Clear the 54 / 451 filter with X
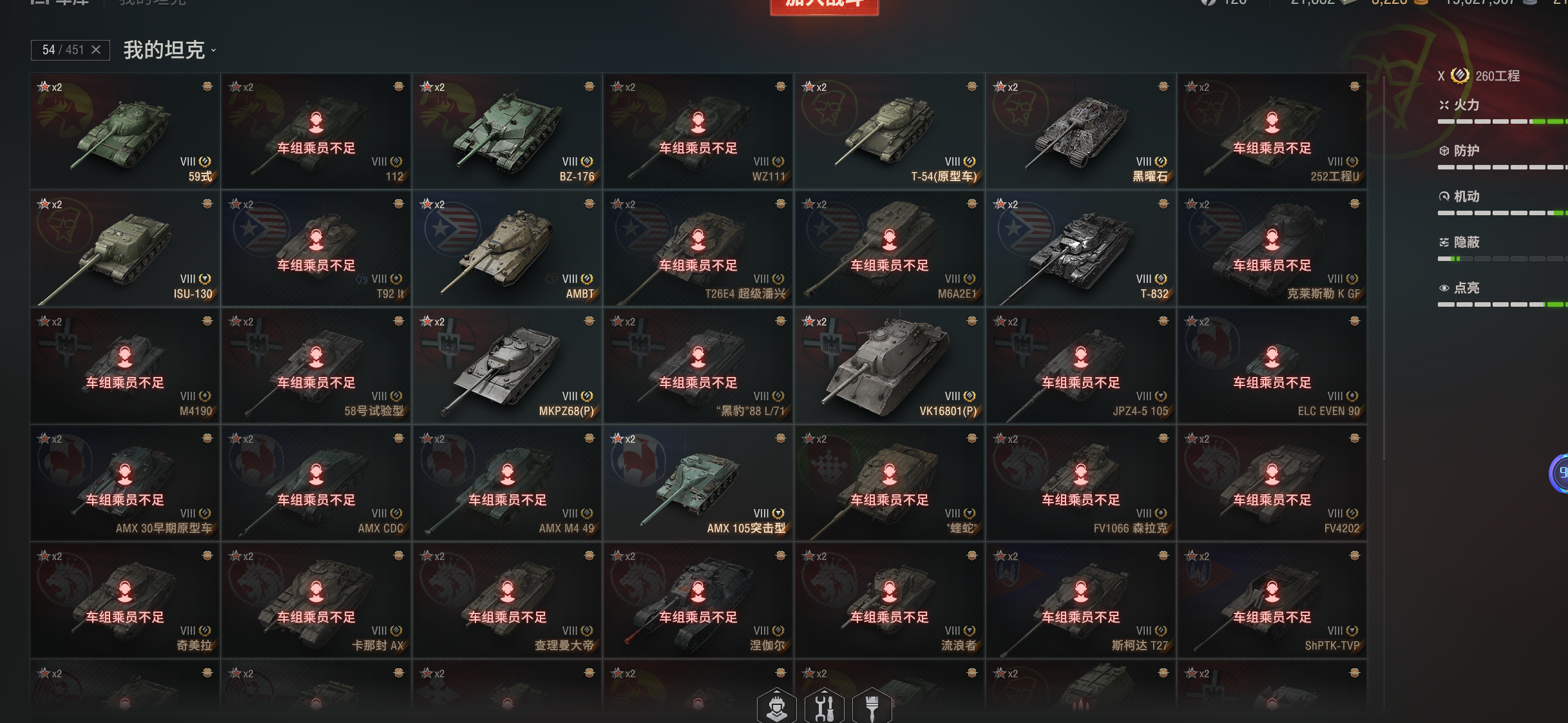 pos(96,50)
